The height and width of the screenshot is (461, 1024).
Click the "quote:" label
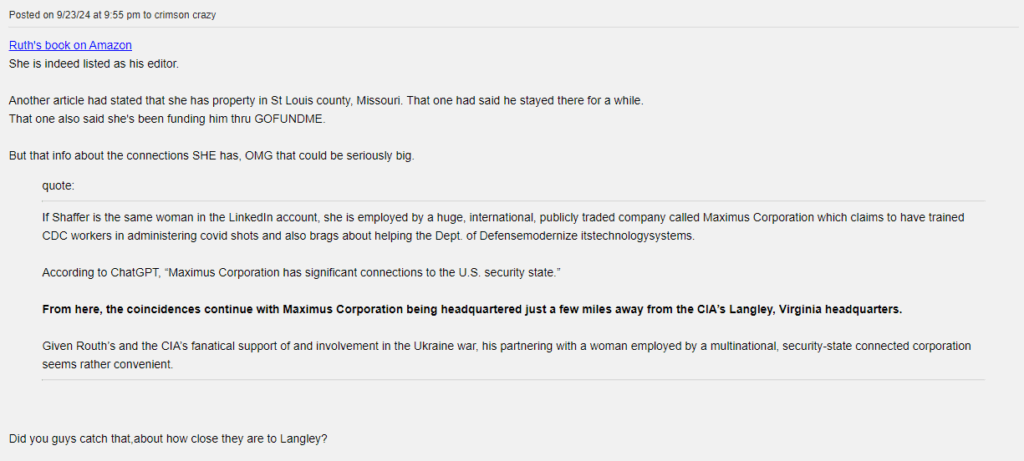pos(58,185)
